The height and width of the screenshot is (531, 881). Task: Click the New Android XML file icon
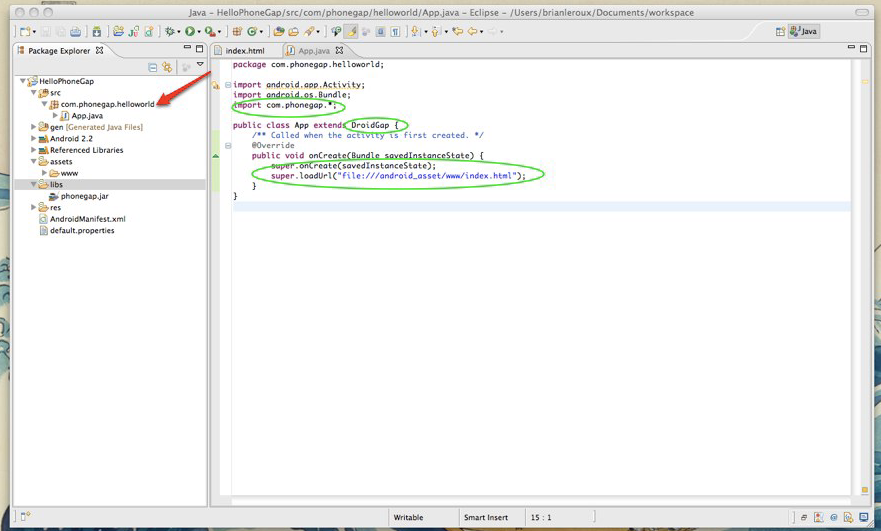tap(148, 32)
